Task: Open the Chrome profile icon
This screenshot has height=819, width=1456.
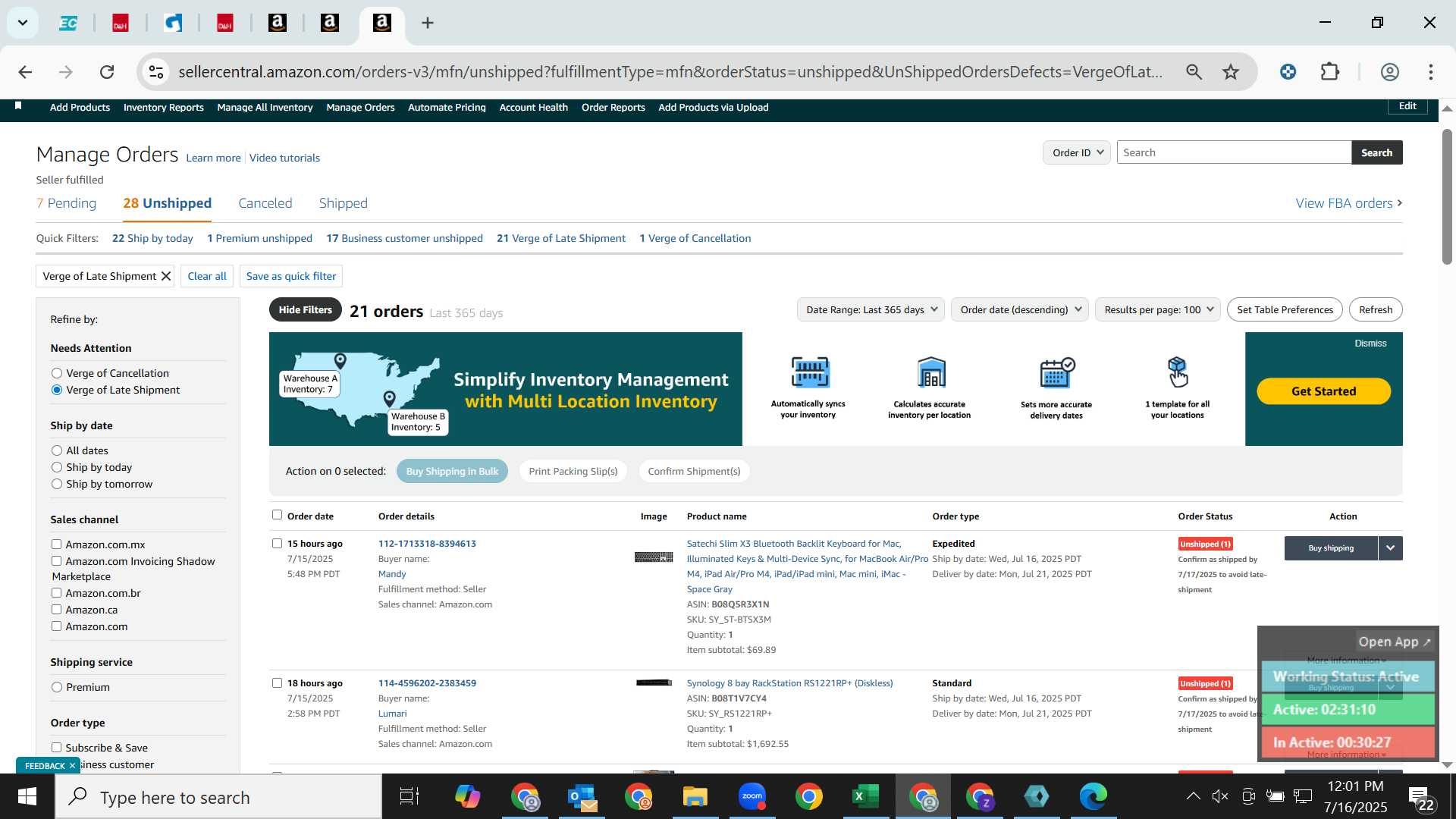Action: point(1389,72)
